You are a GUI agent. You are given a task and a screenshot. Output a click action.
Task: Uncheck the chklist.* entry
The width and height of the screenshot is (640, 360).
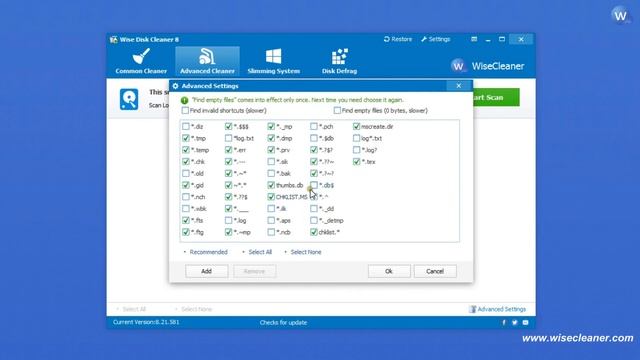coord(314,232)
